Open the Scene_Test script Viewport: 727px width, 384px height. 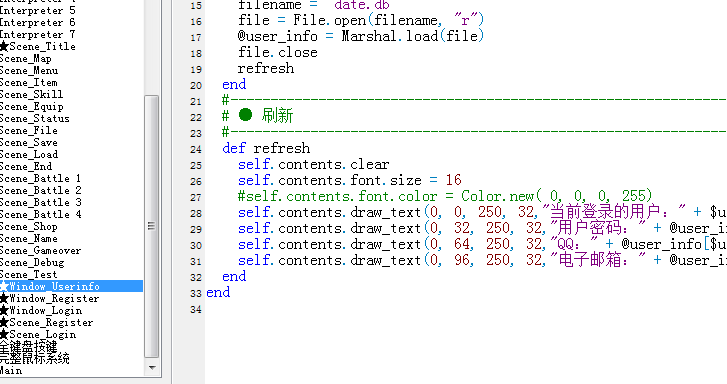point(29,275)
